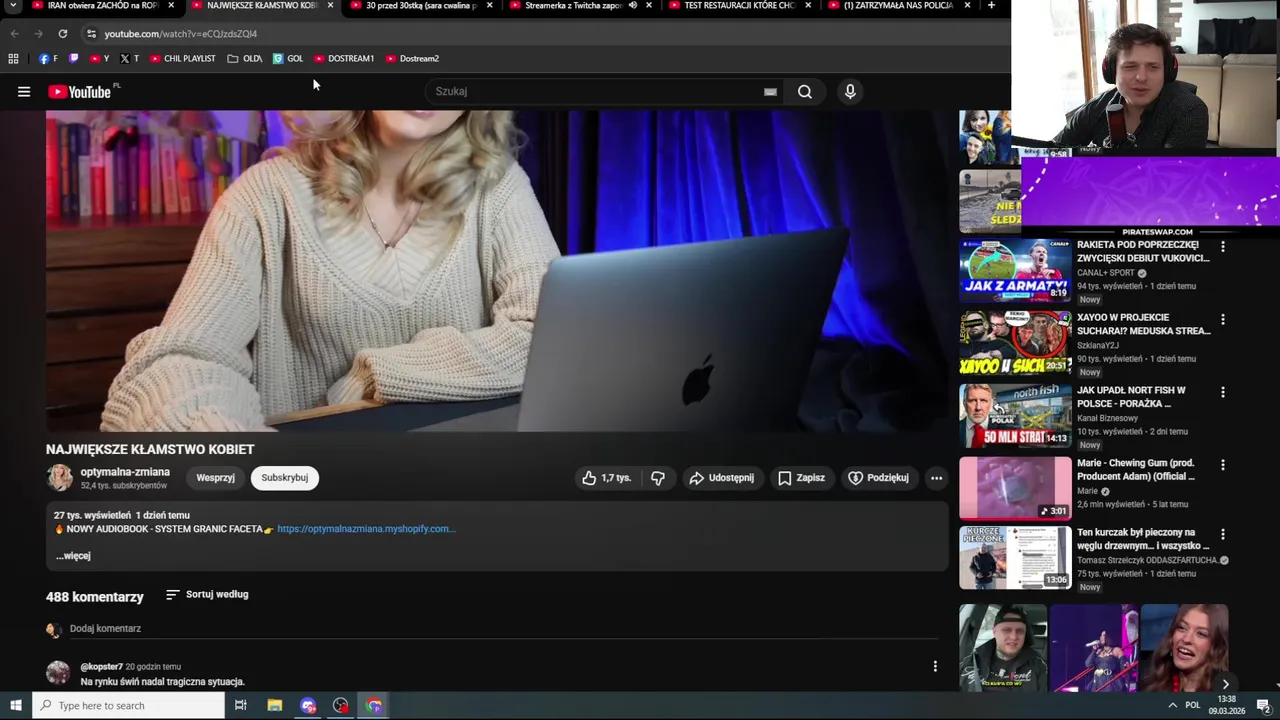Open optymalna-zmiana channel name link
The height and width of the screenshot is (720, 1280).
(x=125, y=472)
